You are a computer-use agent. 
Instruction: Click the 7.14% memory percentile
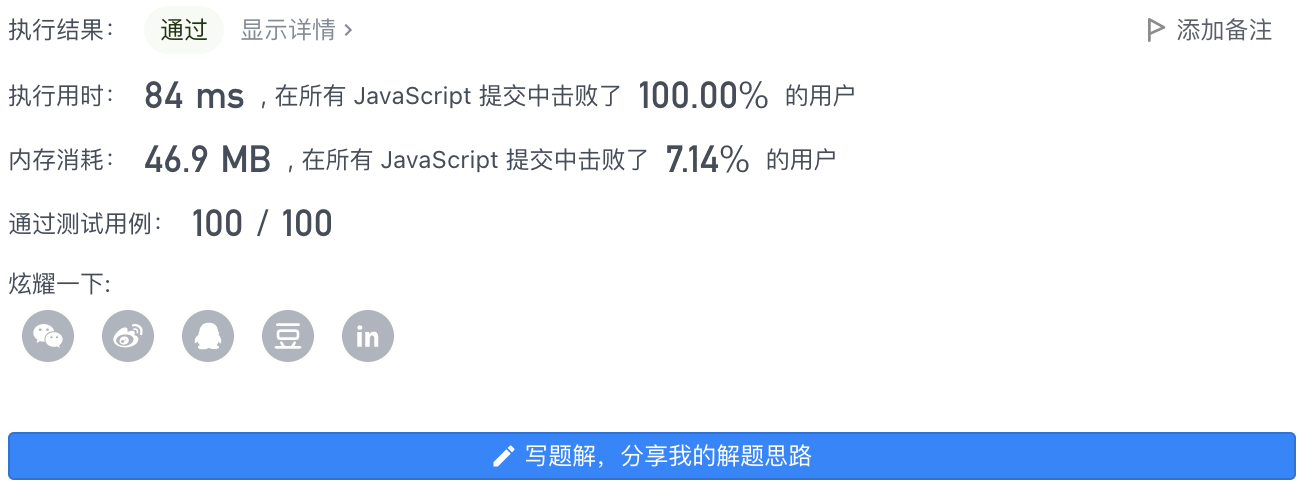click(x=708, y=159)
